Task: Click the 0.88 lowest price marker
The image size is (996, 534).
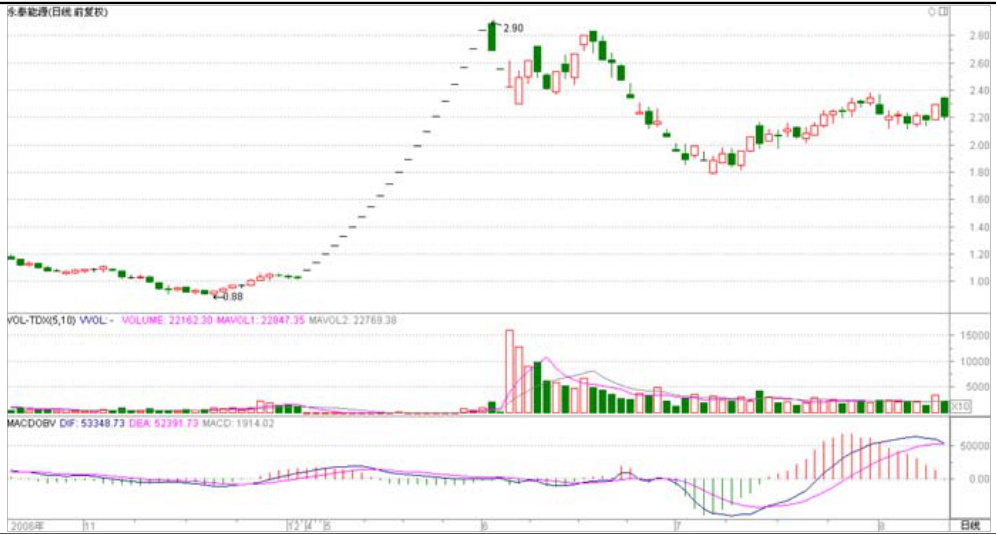Action: pos(230,296)
